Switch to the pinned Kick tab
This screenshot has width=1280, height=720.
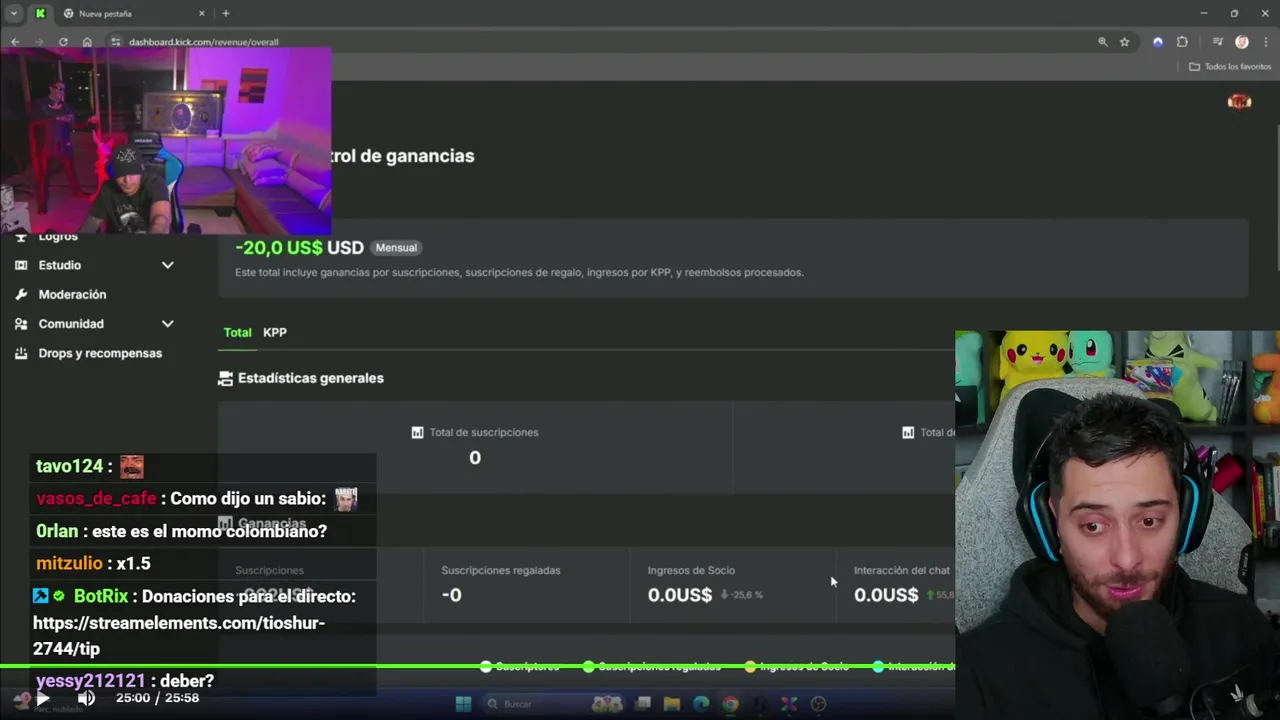tap(40, 13)
